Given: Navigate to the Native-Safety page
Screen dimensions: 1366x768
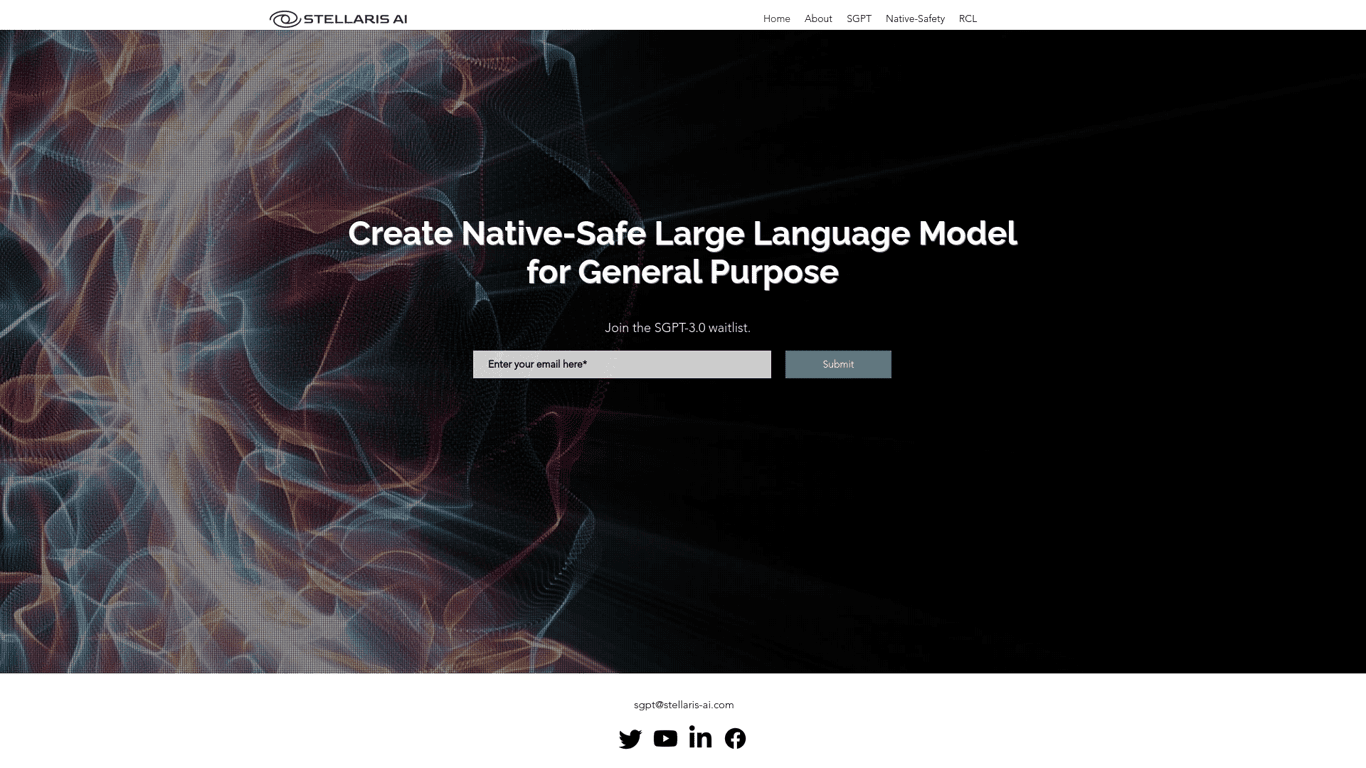Looking at the screenshot, I should (915, 19).
